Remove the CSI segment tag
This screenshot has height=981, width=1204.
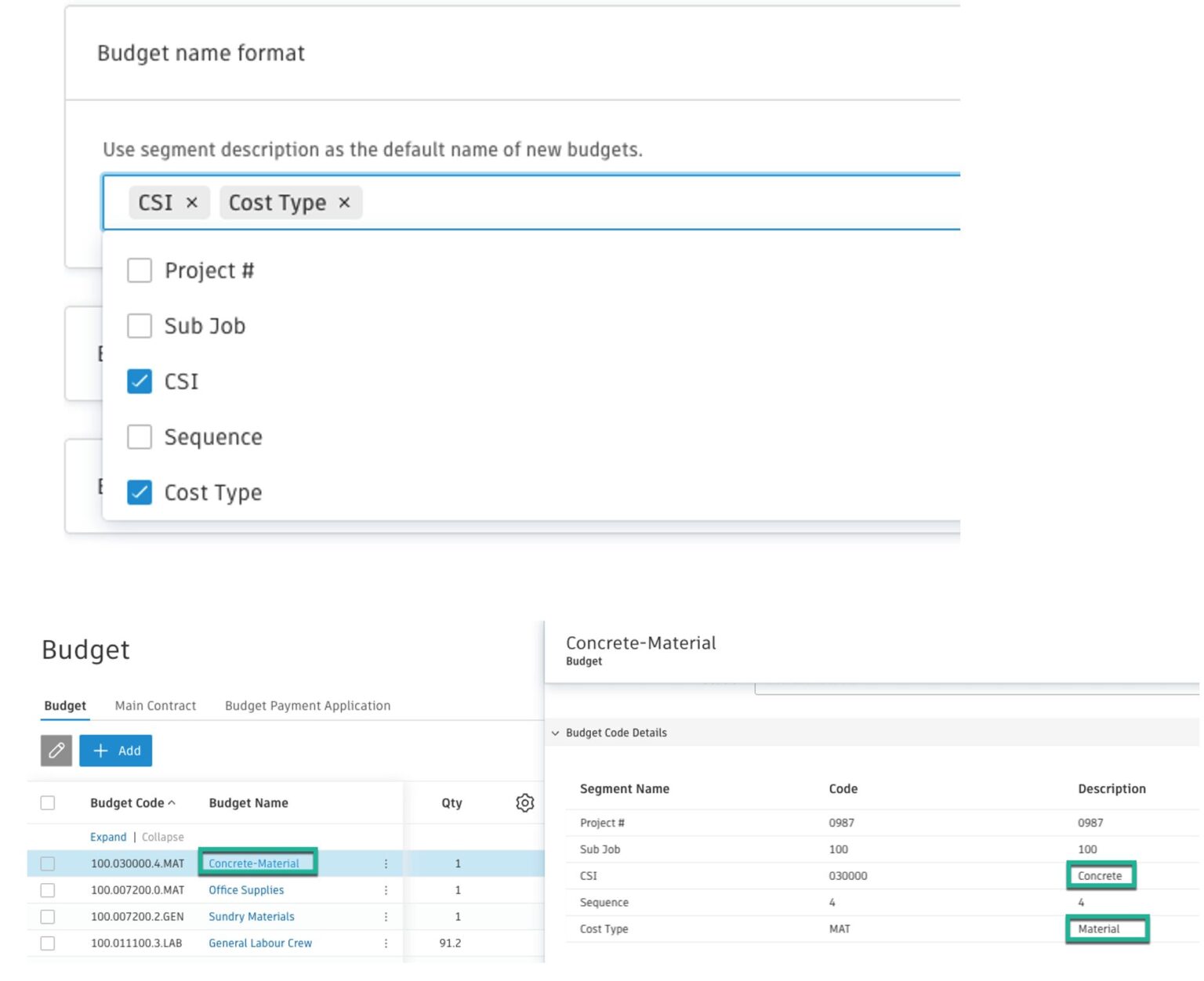(192, 202)
